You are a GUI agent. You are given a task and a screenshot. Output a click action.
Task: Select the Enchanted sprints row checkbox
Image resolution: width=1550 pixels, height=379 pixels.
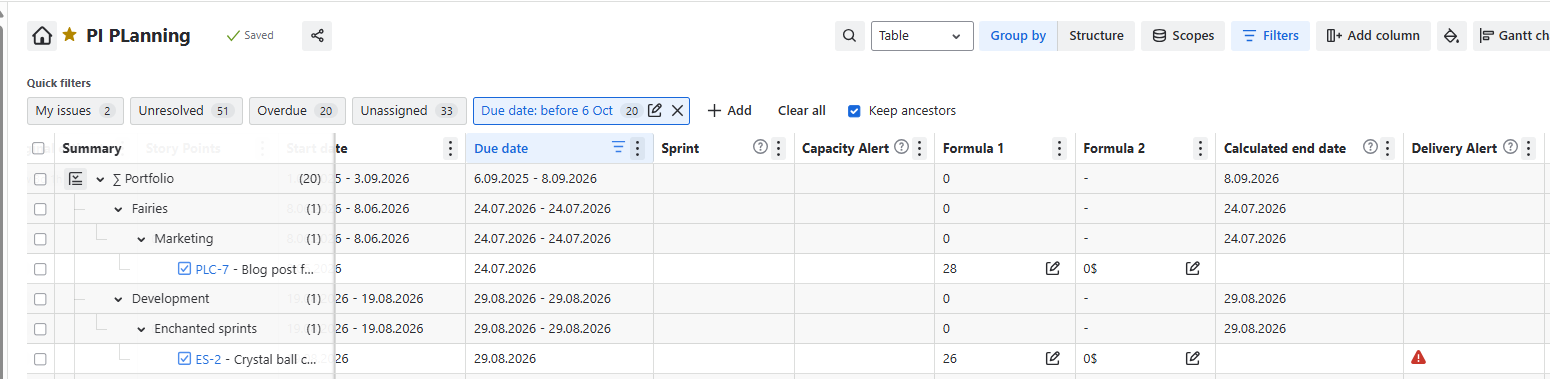[39, 328]
